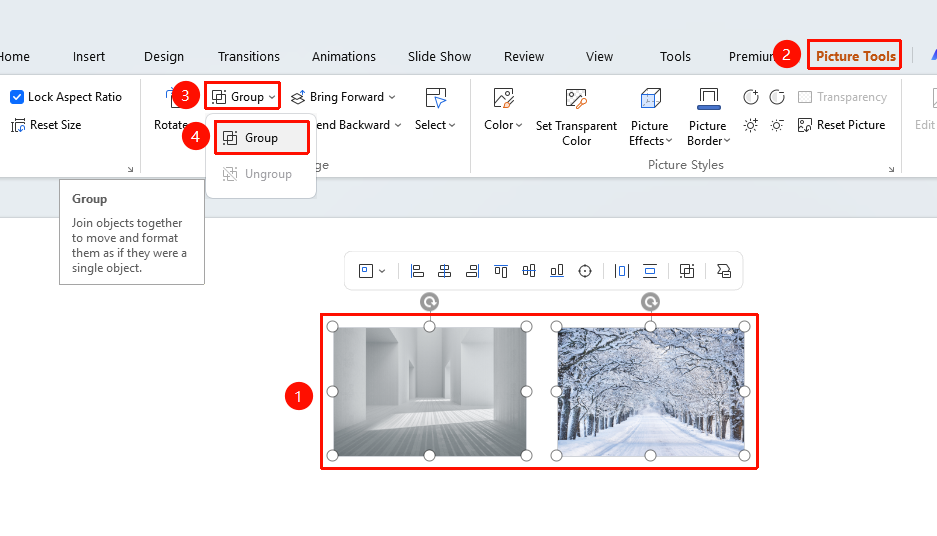Open the Review tab

coord(523,56)
